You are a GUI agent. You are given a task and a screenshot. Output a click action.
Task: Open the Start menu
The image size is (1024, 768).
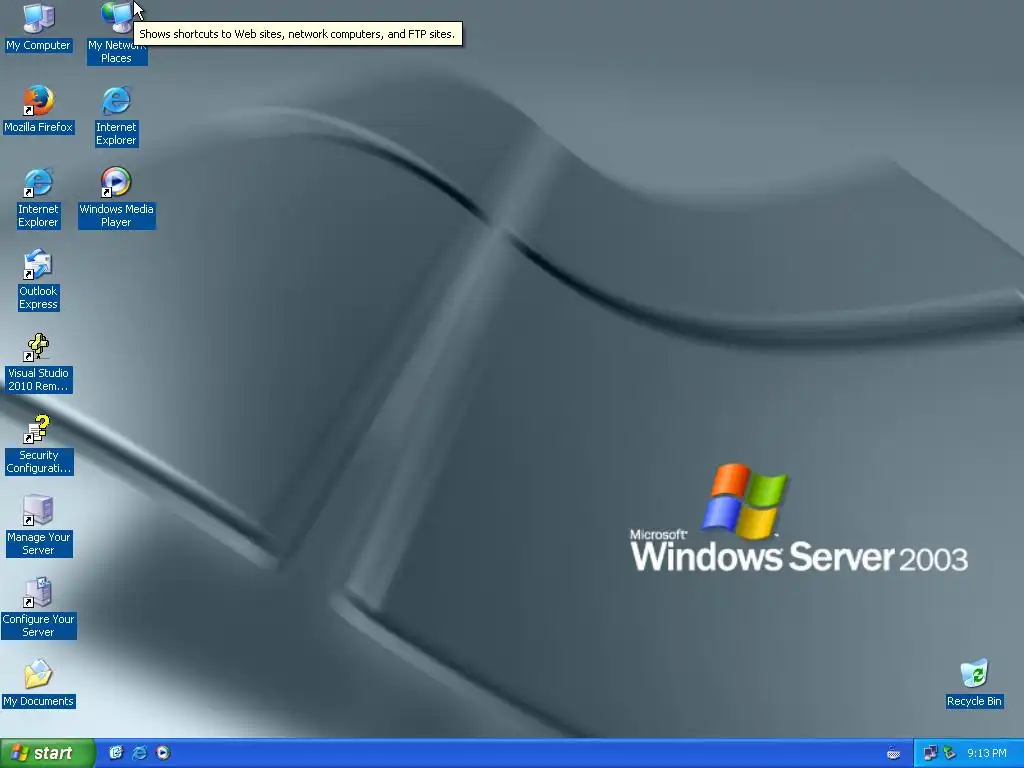pos(47,753)
